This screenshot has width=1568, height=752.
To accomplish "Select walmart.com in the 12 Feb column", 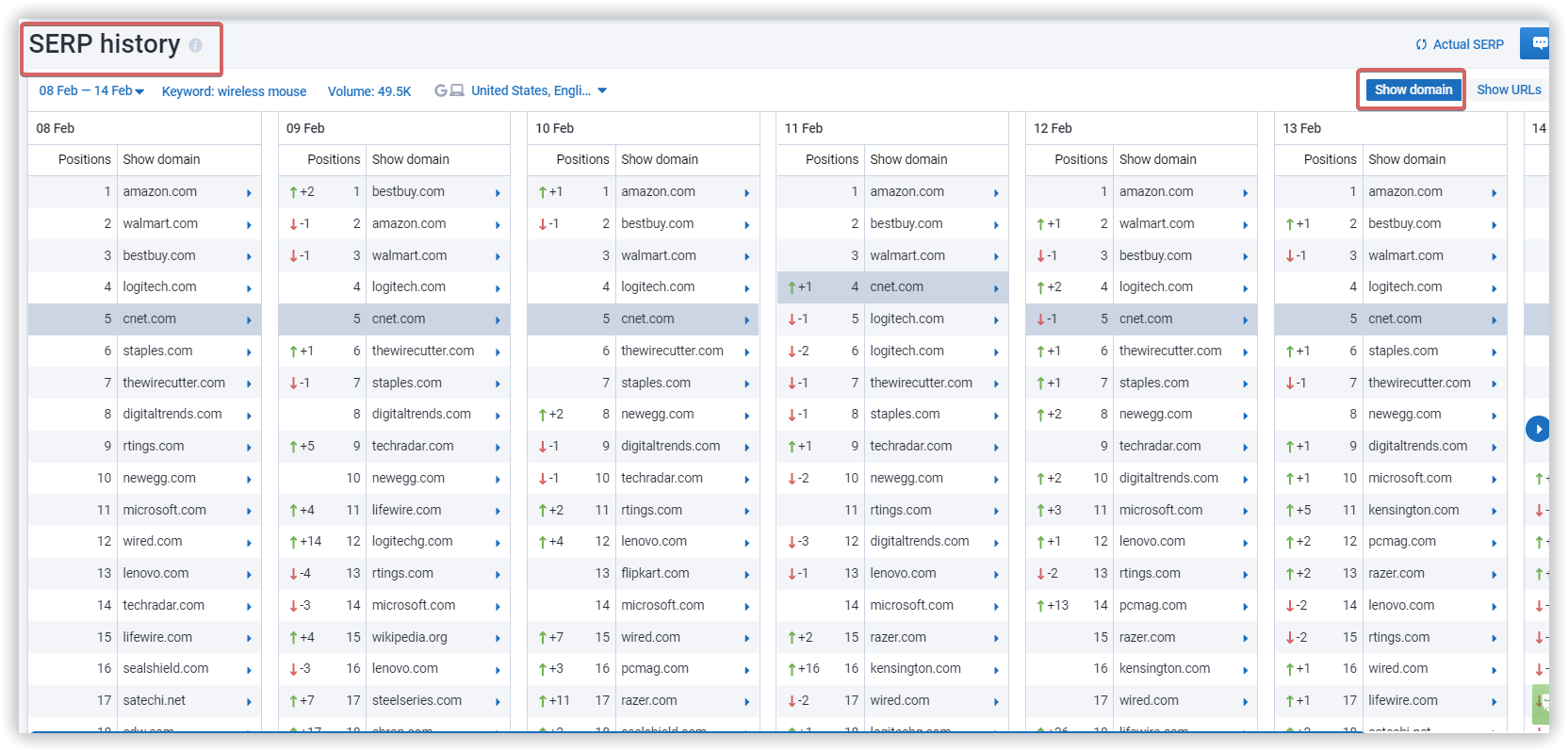I will coord(1156,223).
